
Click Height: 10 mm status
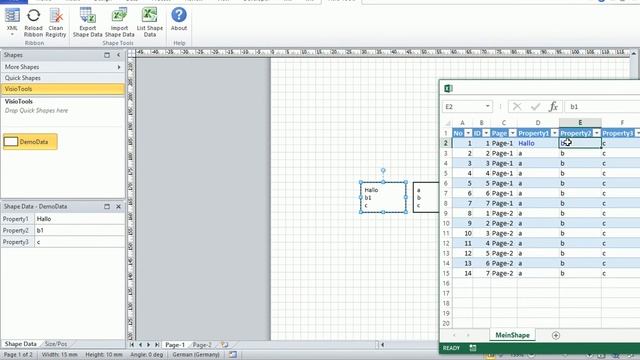tap(104, 355)
